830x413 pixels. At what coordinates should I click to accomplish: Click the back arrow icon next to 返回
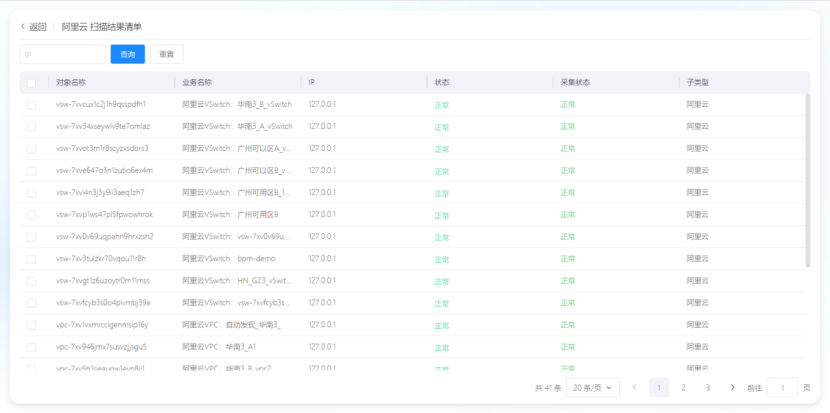(23, 26)
